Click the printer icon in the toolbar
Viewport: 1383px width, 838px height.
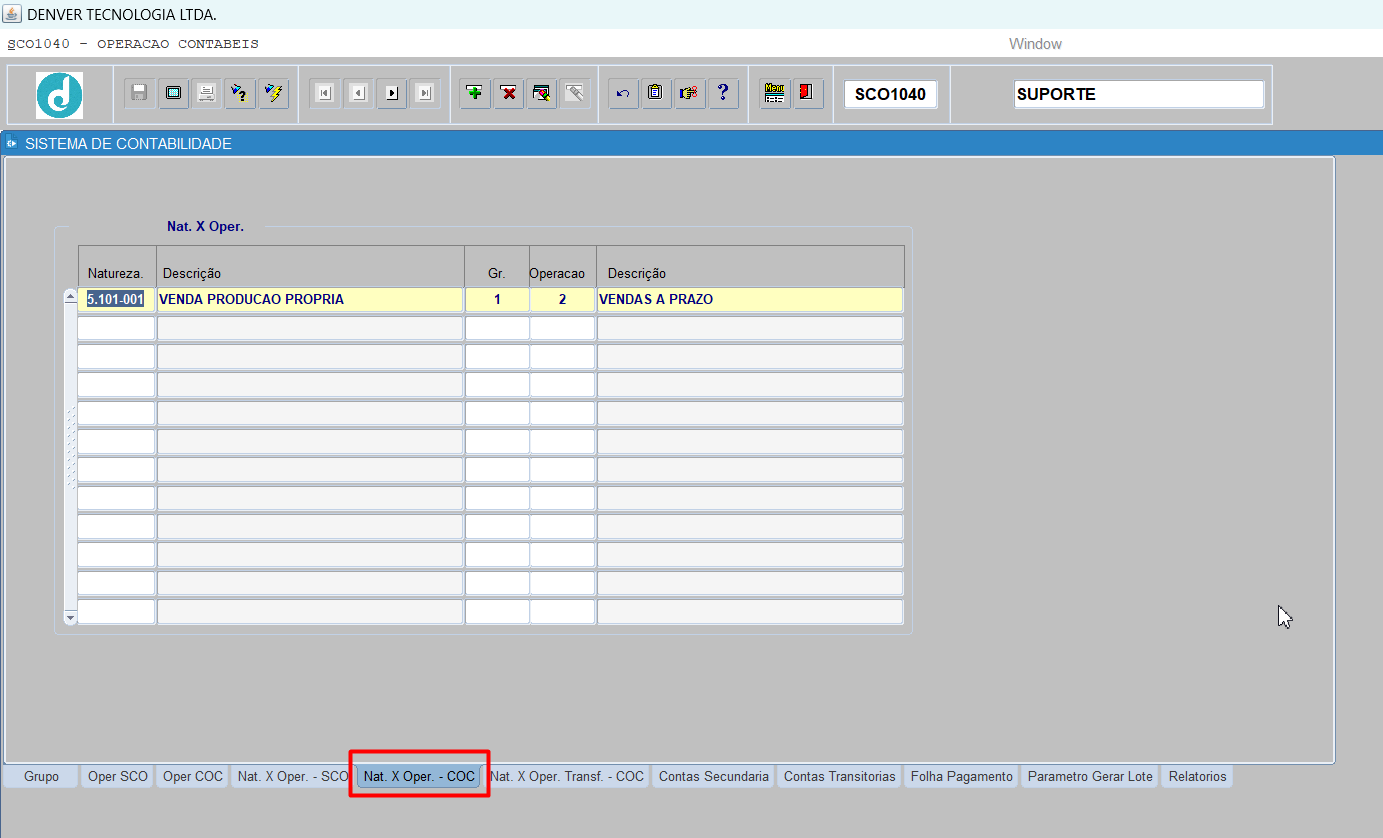(207, 93)
